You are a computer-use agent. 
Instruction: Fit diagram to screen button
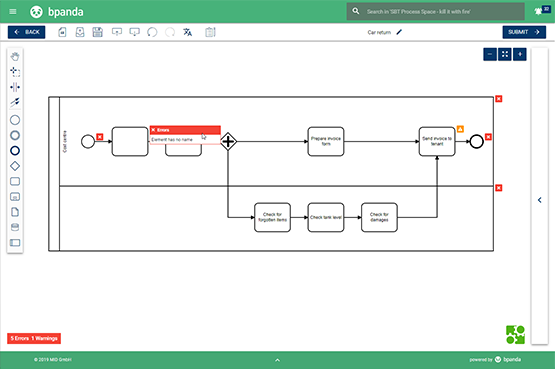tap(505, 54)
